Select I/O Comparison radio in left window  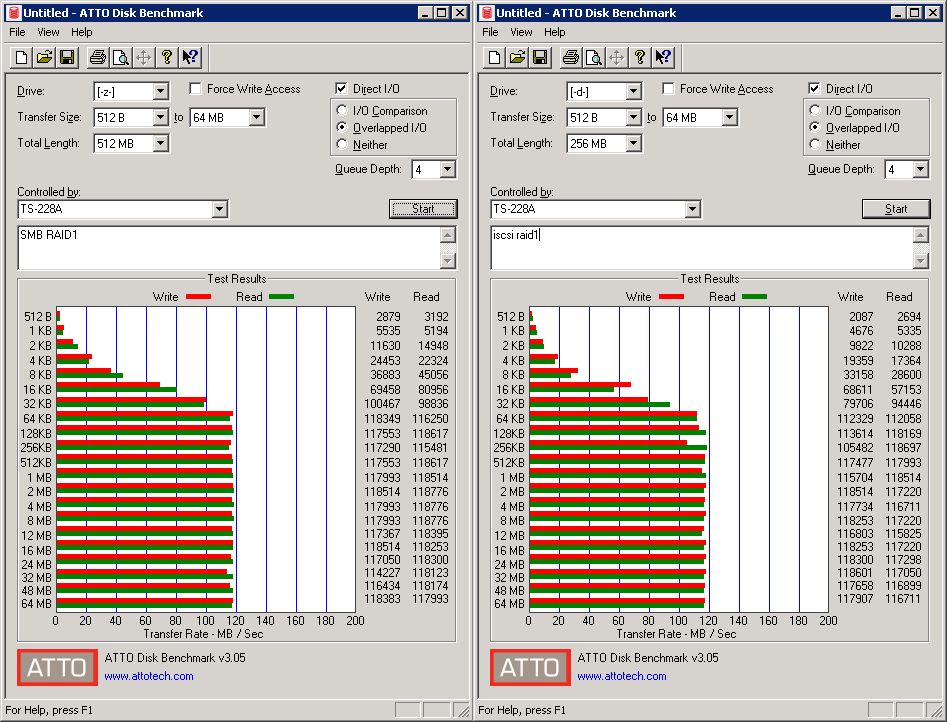coord(342,111)
